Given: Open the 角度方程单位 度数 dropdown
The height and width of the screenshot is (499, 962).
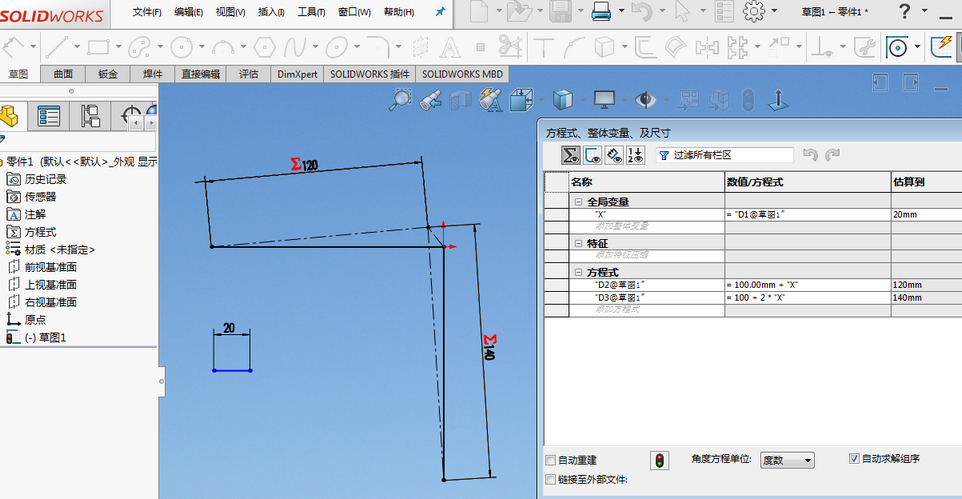Looking at the screenshot, I should pos(787,460).
